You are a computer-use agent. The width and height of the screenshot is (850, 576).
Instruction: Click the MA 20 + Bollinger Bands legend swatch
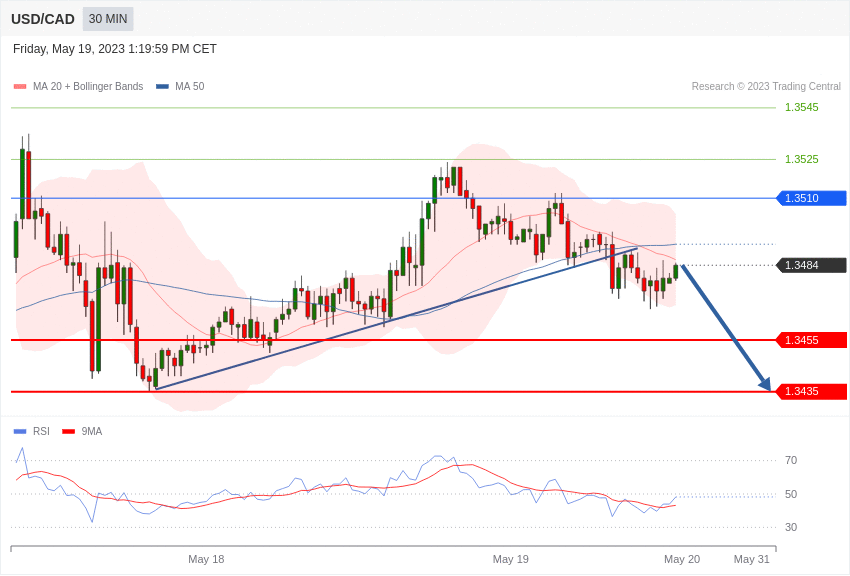point(20,87)
